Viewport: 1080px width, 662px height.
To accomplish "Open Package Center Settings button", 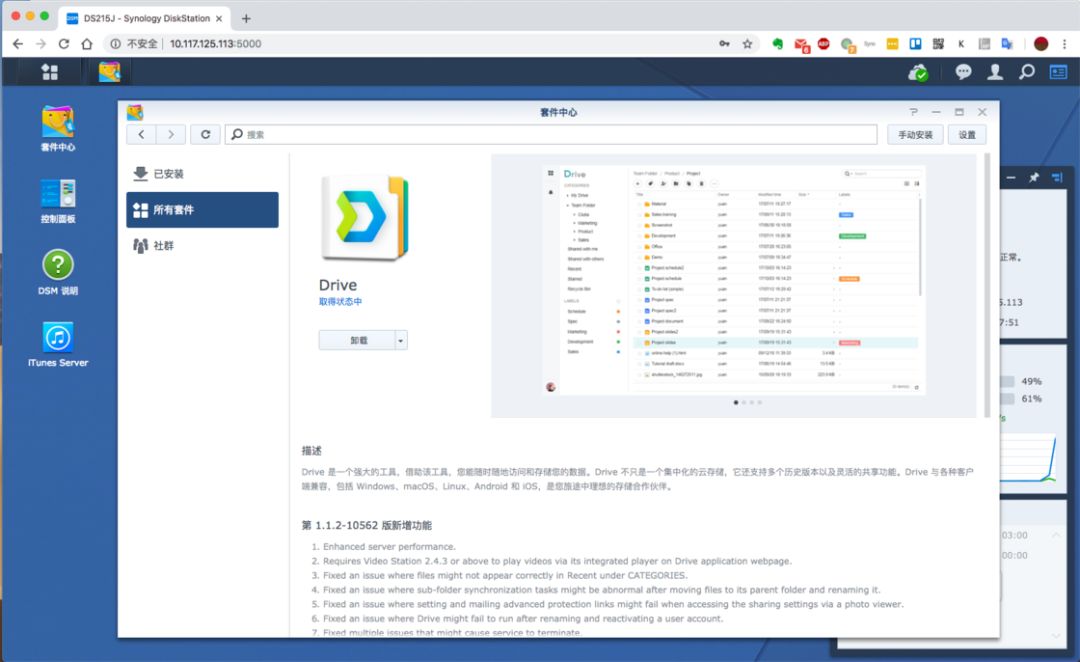I will 966,134.
